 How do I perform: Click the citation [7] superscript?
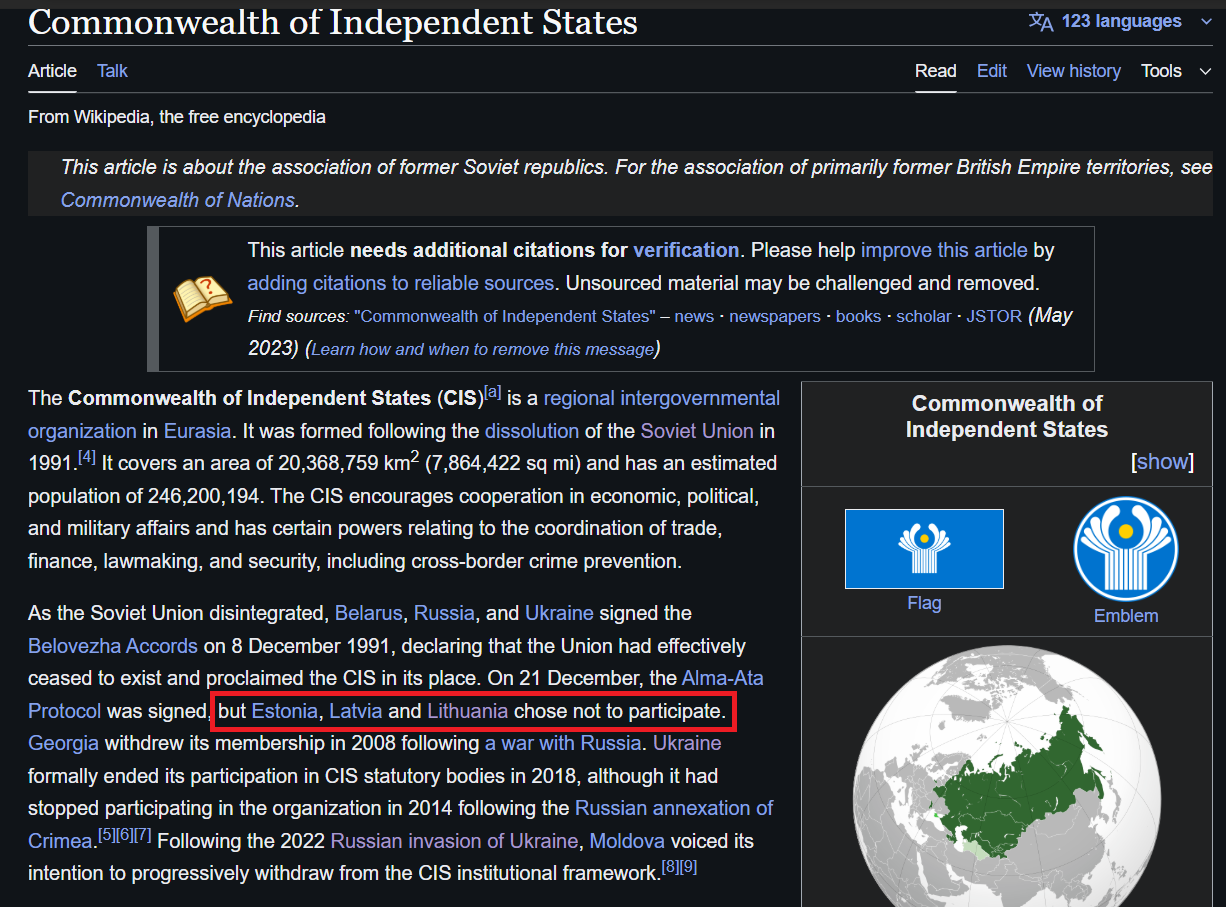click(x=143, y=835)
